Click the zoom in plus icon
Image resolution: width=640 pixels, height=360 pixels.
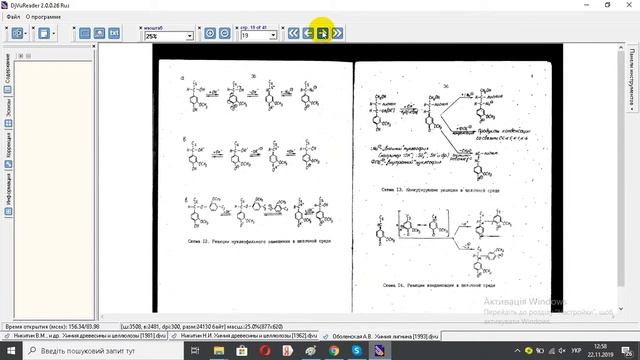(210, 33)
